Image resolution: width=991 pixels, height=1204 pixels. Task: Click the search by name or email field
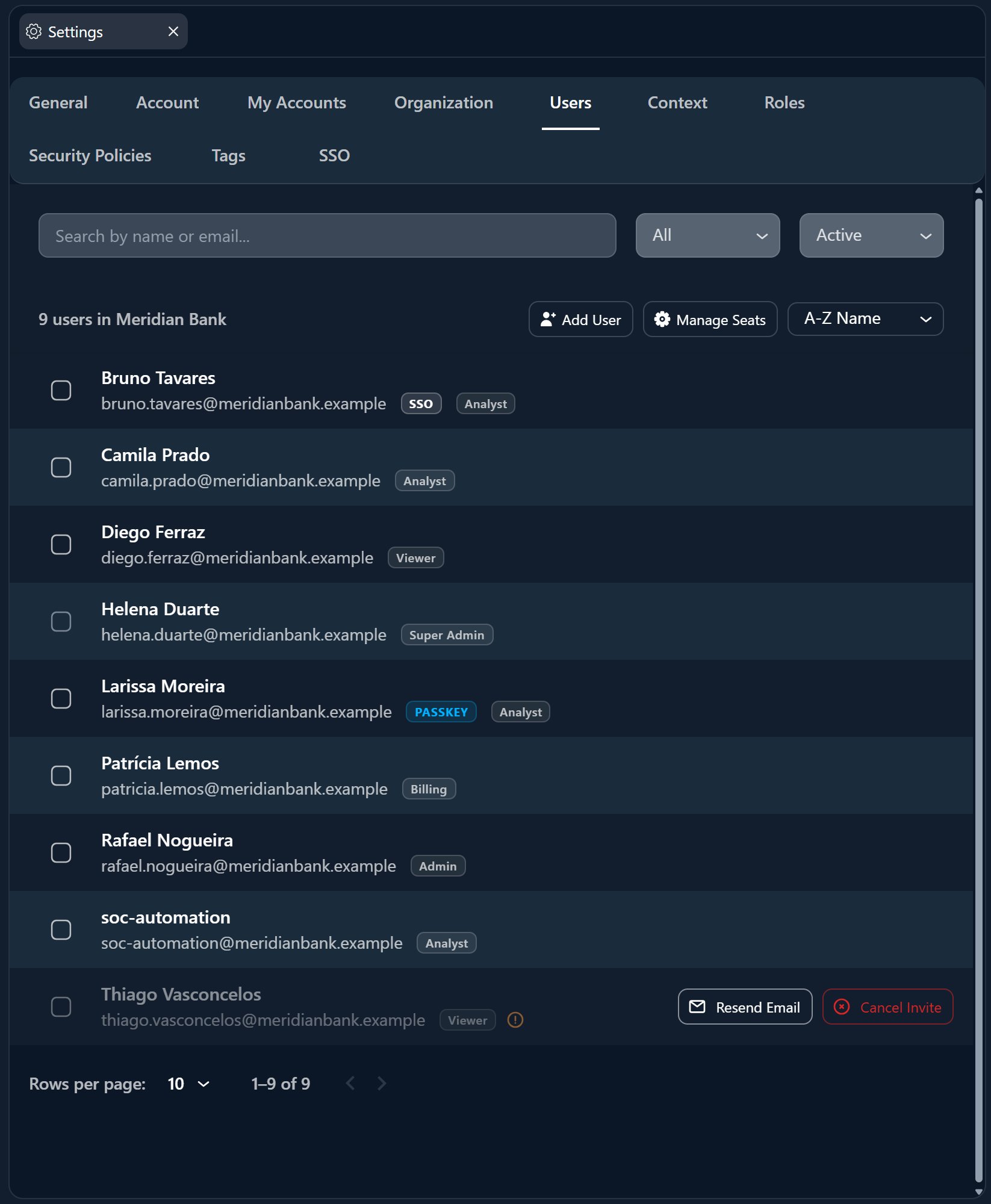point(327,235)
